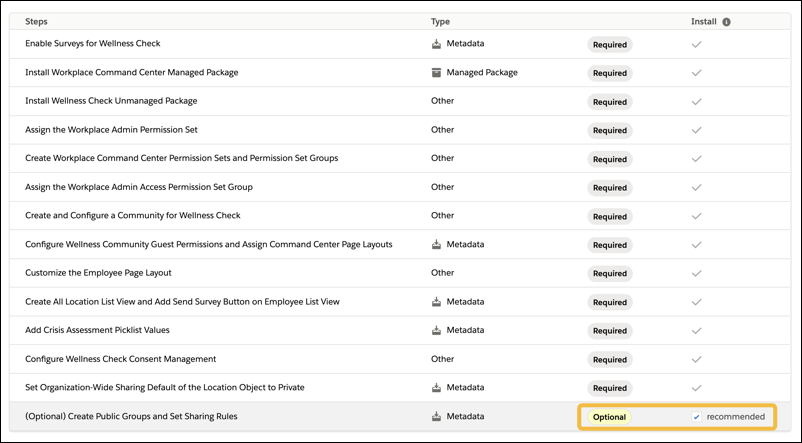Click Required badge for Install Wellness Check Unmanaged Package

click(610, 102)
